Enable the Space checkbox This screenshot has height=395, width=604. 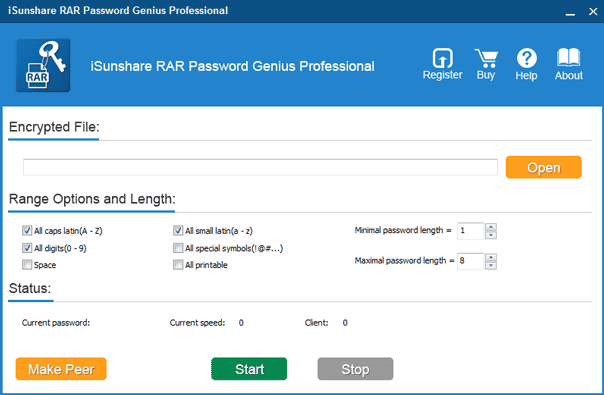(x=27, y=265)
